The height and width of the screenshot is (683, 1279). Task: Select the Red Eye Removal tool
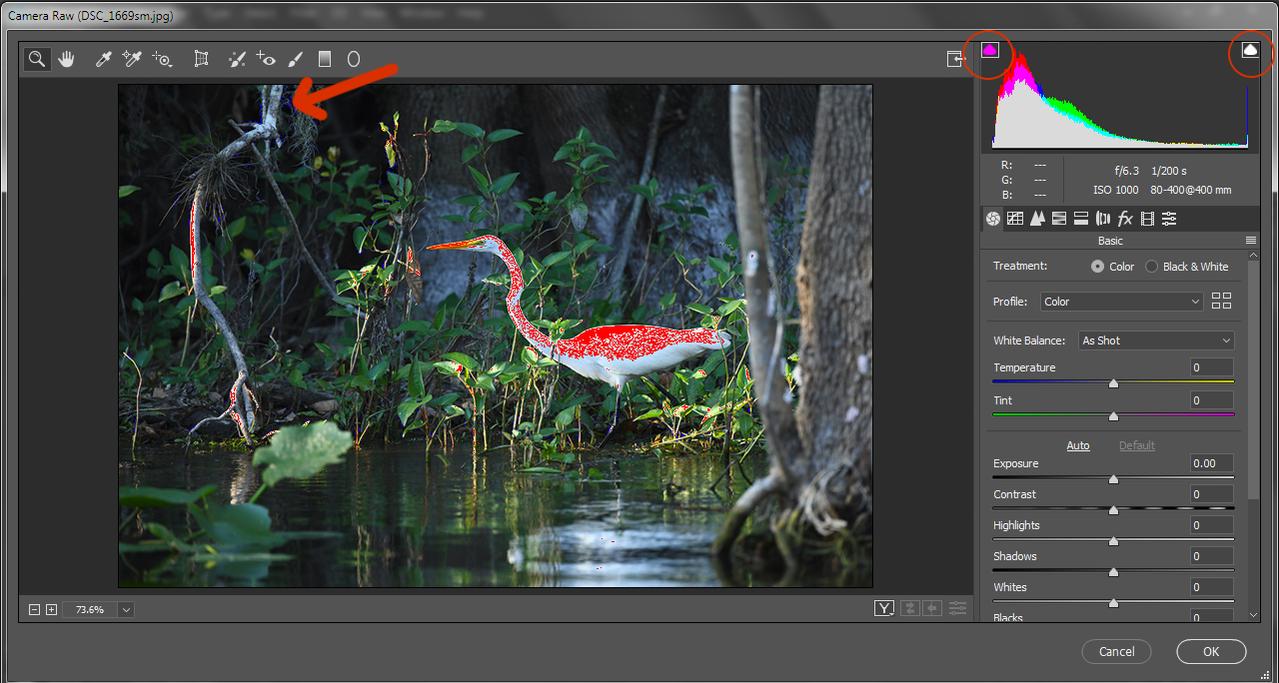266,59
